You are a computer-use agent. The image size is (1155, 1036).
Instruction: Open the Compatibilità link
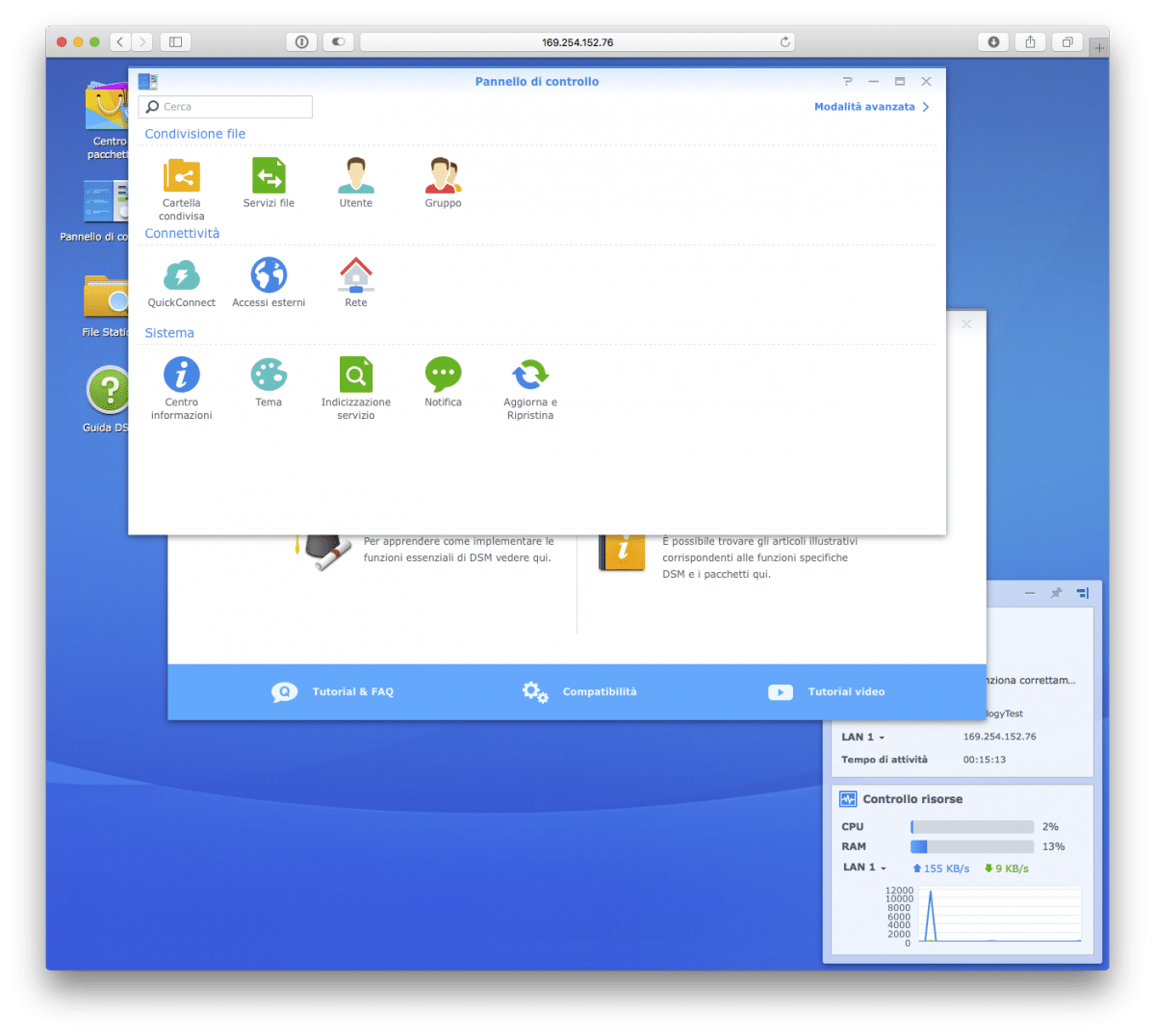click(x=579, y=692)
